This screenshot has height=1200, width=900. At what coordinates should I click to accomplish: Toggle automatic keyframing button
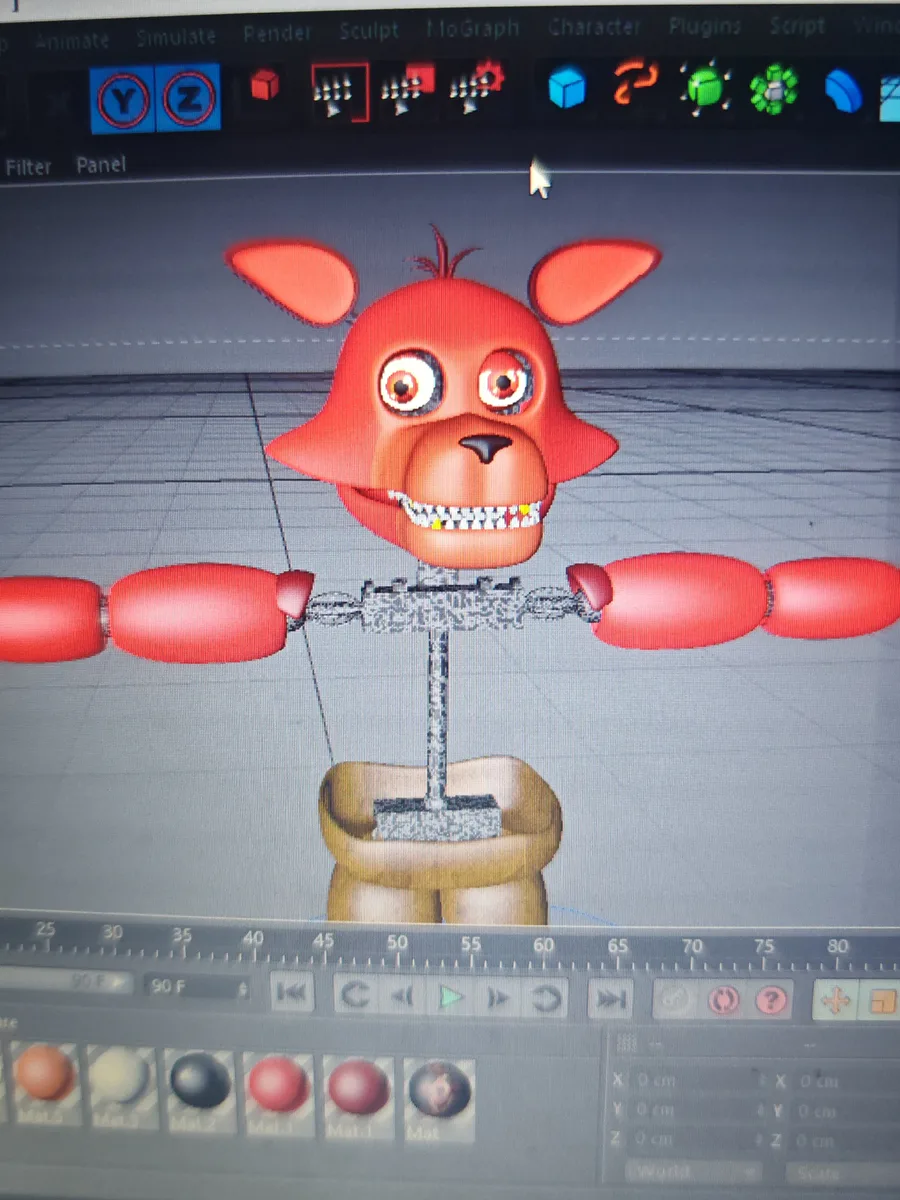723,998
